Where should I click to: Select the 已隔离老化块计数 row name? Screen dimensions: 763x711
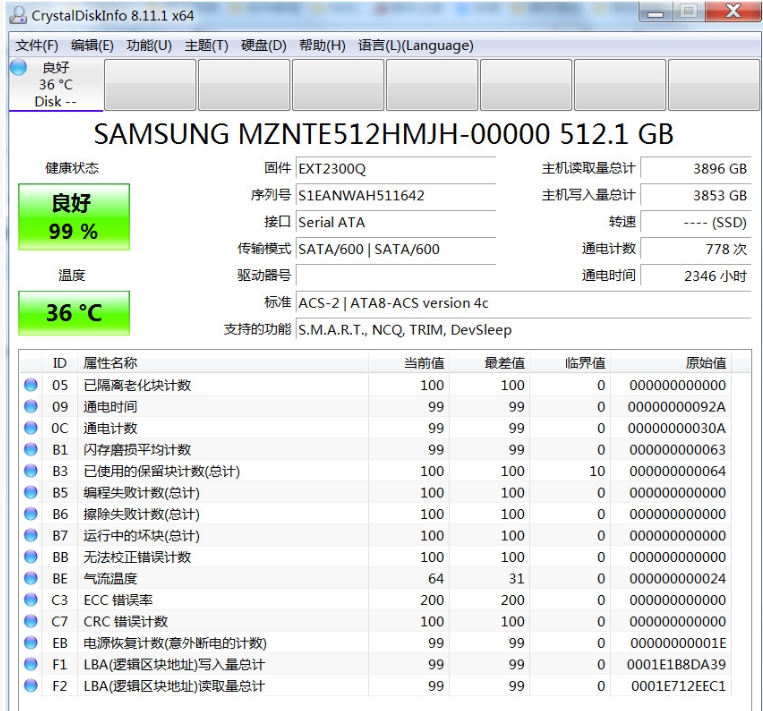137,385
